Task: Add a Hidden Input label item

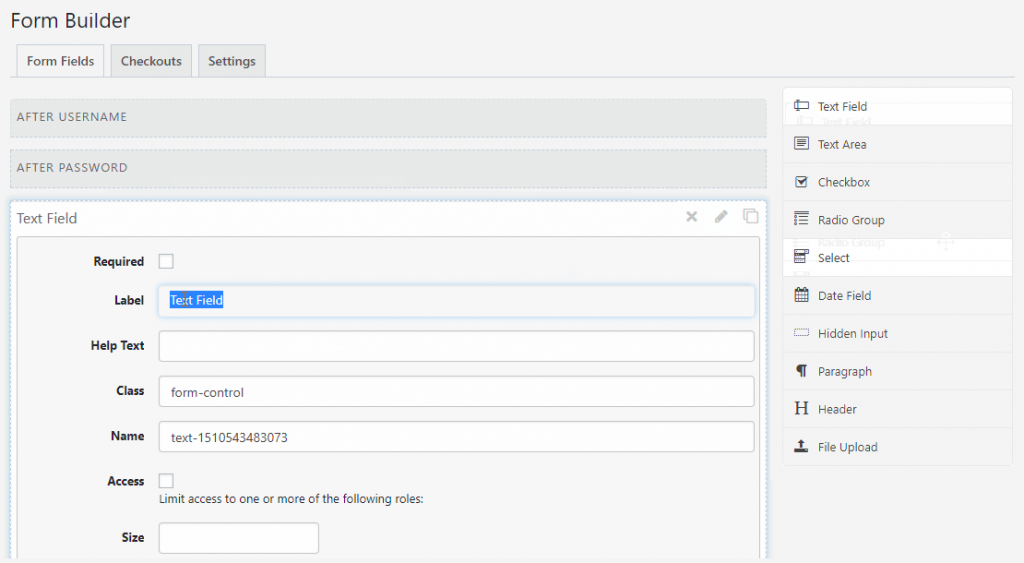Action: 852,334
